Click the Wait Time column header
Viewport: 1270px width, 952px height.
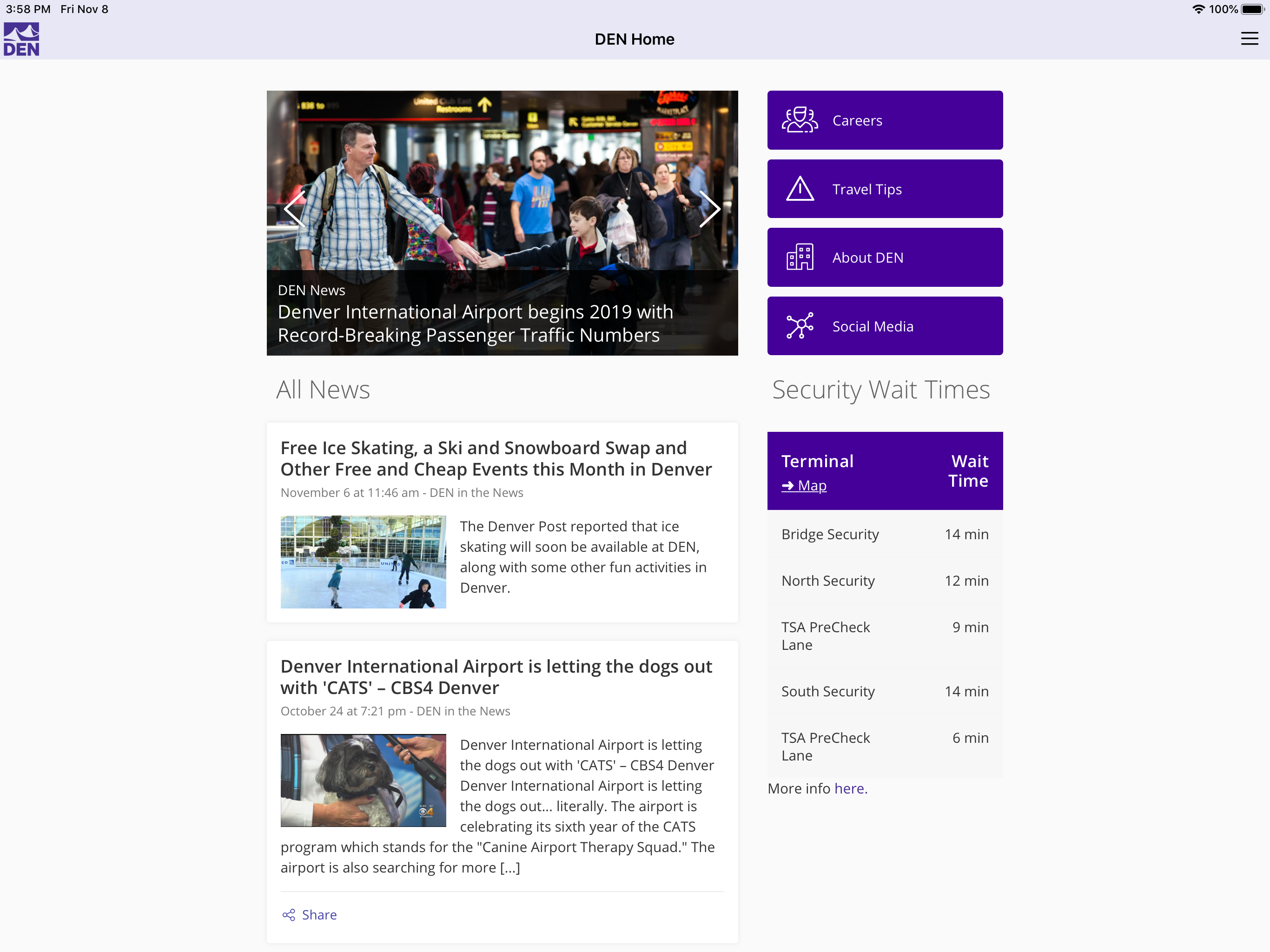click(968, 471)
